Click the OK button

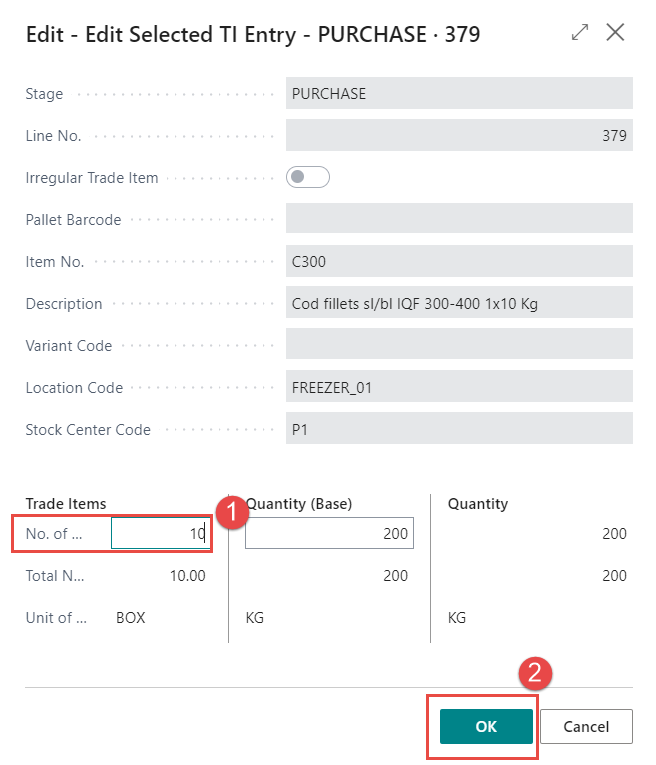click(x=486, y=726)
